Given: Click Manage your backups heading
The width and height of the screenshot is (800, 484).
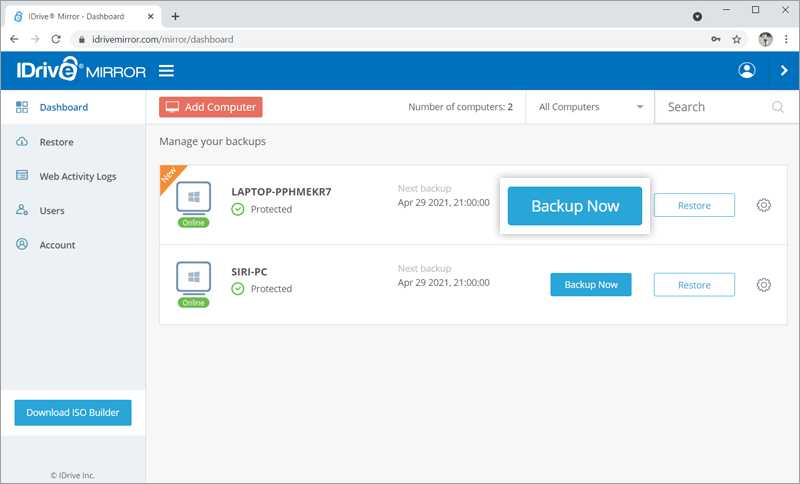Looking at the screenshot, I should (x=212, y=141).
